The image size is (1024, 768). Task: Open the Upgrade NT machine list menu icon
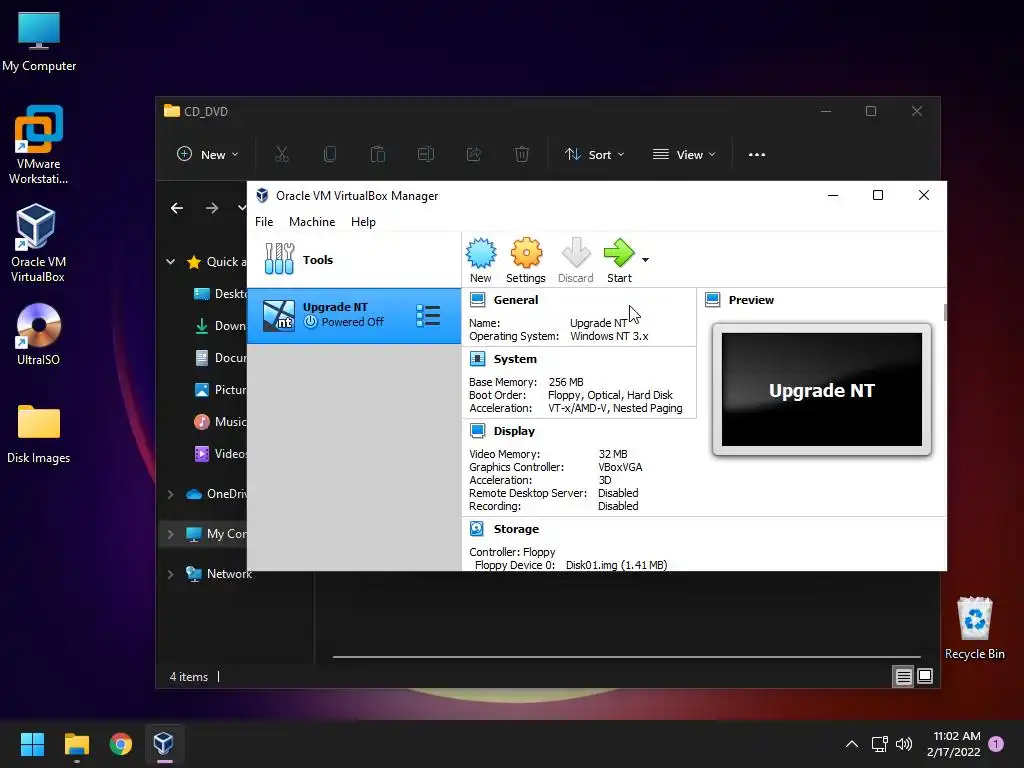pos(428,315)
